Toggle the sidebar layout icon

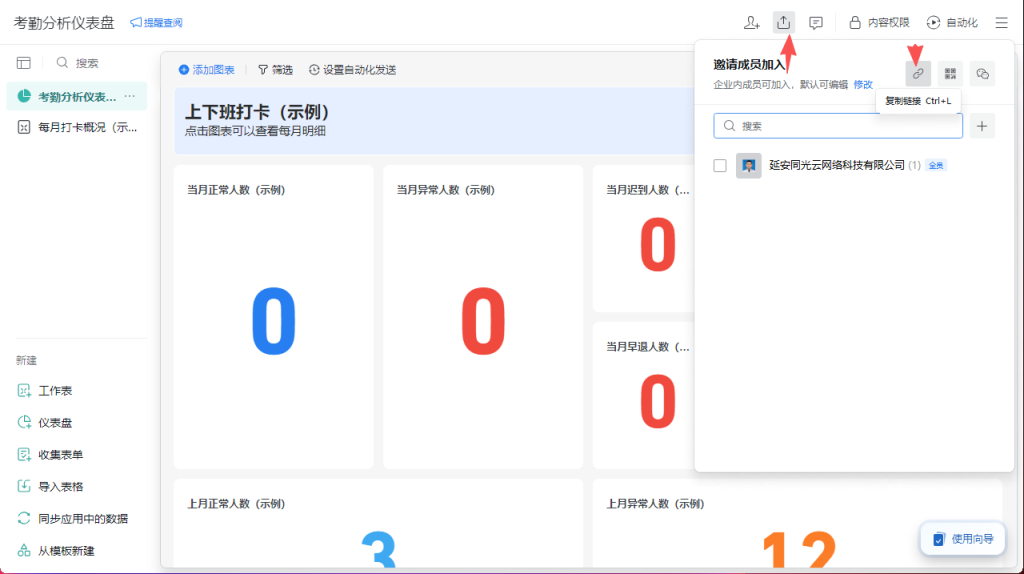(24, 62)
